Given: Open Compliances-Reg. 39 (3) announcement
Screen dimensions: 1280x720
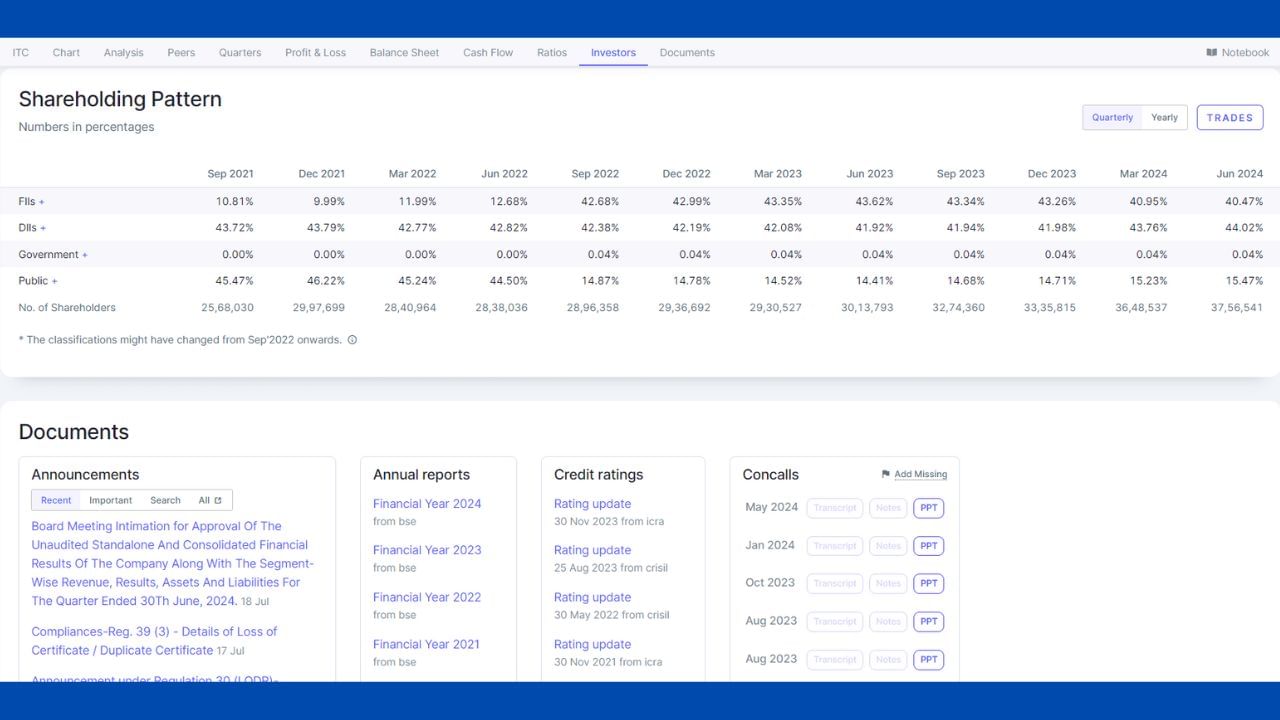Looking at the screenshot, I should [x=154, y=641].
